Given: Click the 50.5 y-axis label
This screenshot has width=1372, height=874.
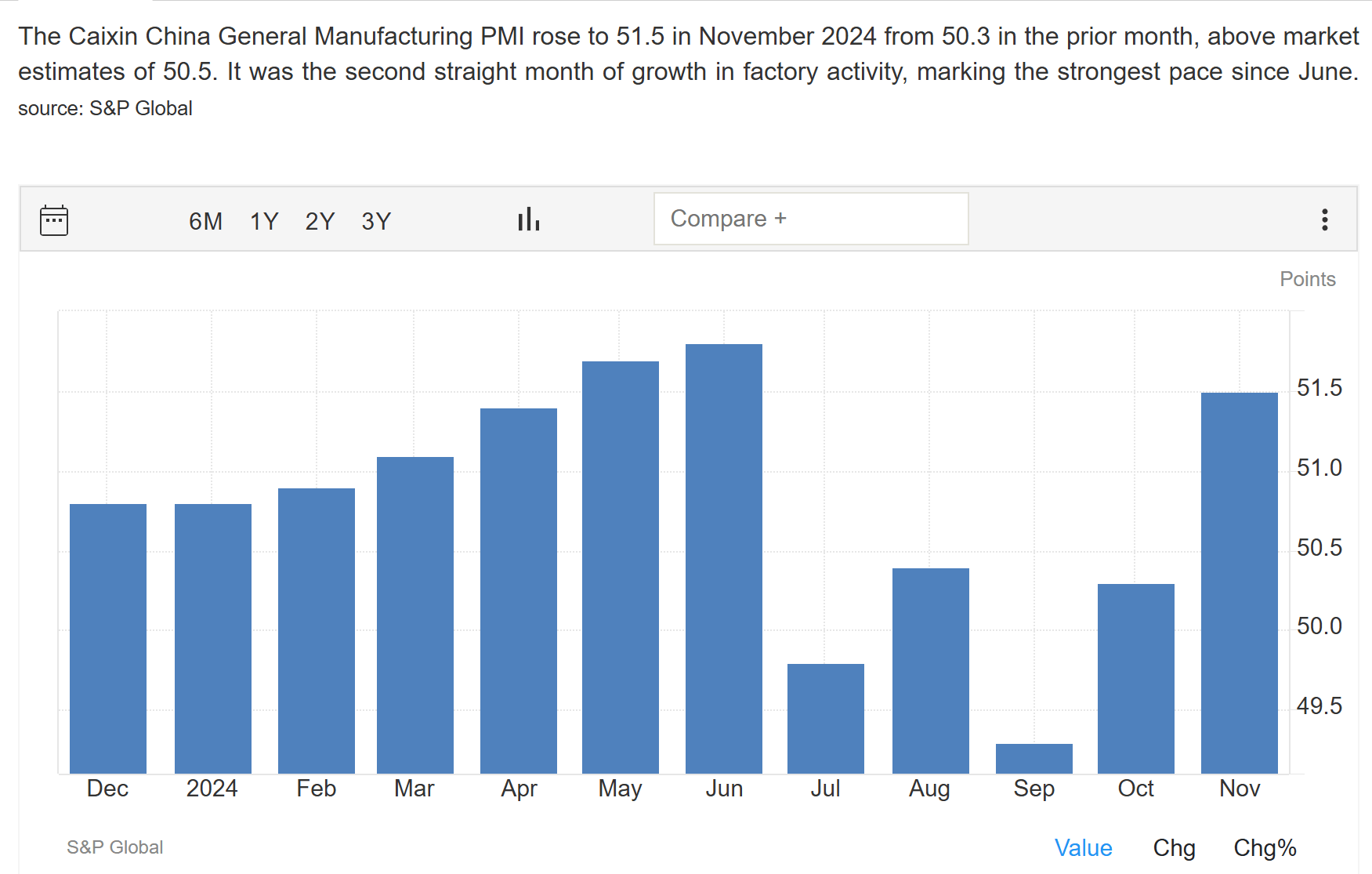Looking at the screenshot, I should tap(1320, 548).
